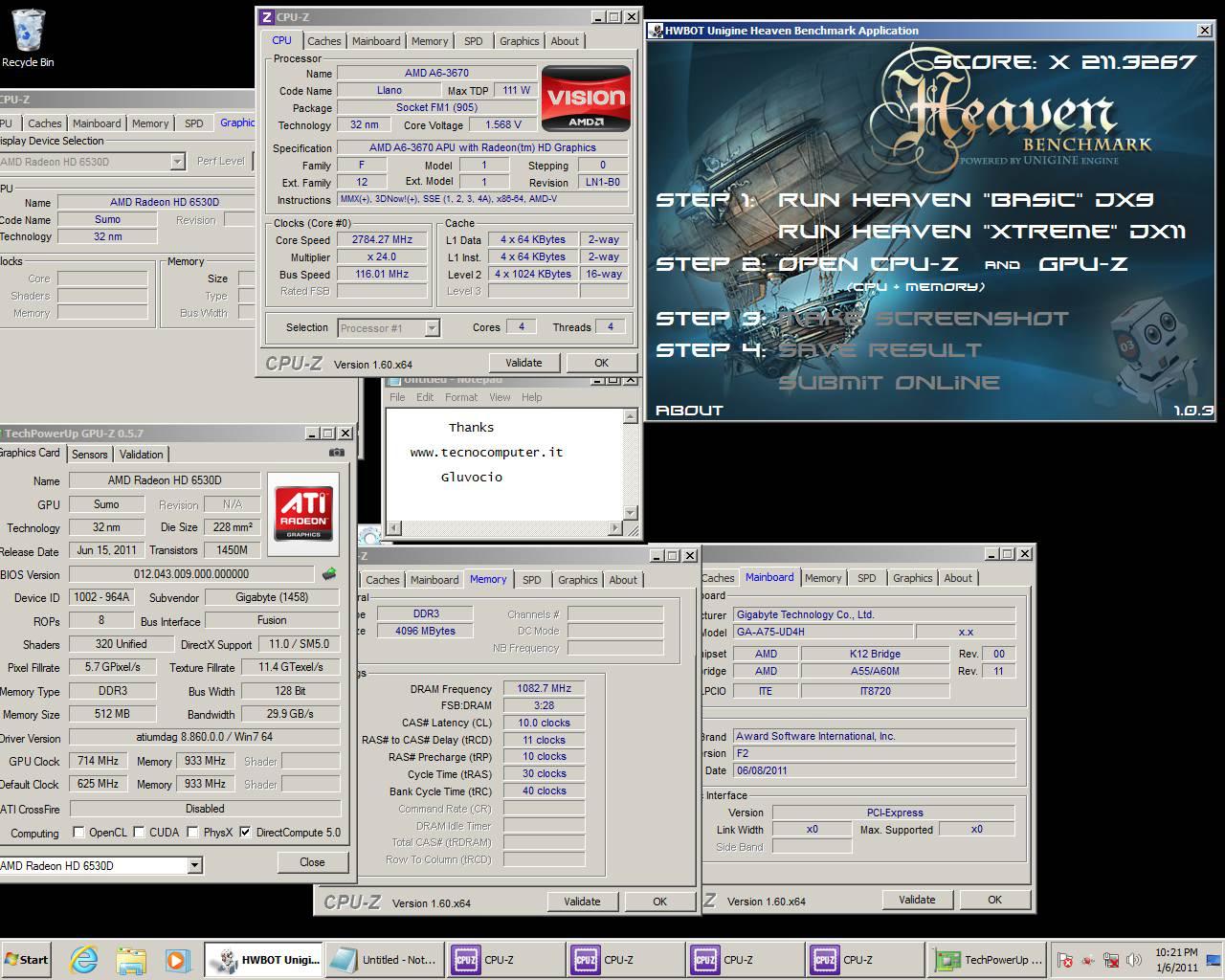Click the Action Center flag tray icon
Image resolution: width=1225 pixels, height=980 pixels.
click(1065, 960)
